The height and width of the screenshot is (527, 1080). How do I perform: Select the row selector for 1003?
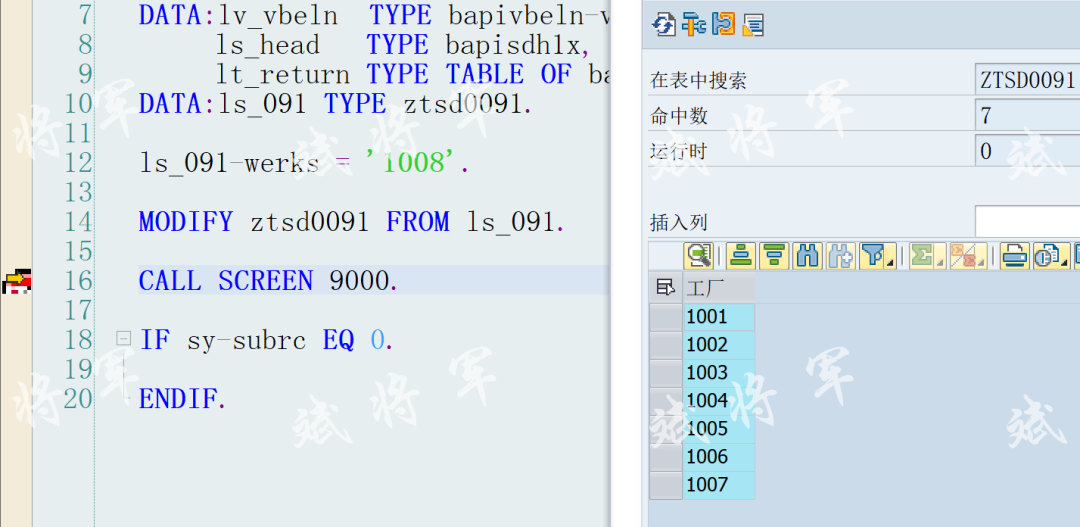pos(666,373)
